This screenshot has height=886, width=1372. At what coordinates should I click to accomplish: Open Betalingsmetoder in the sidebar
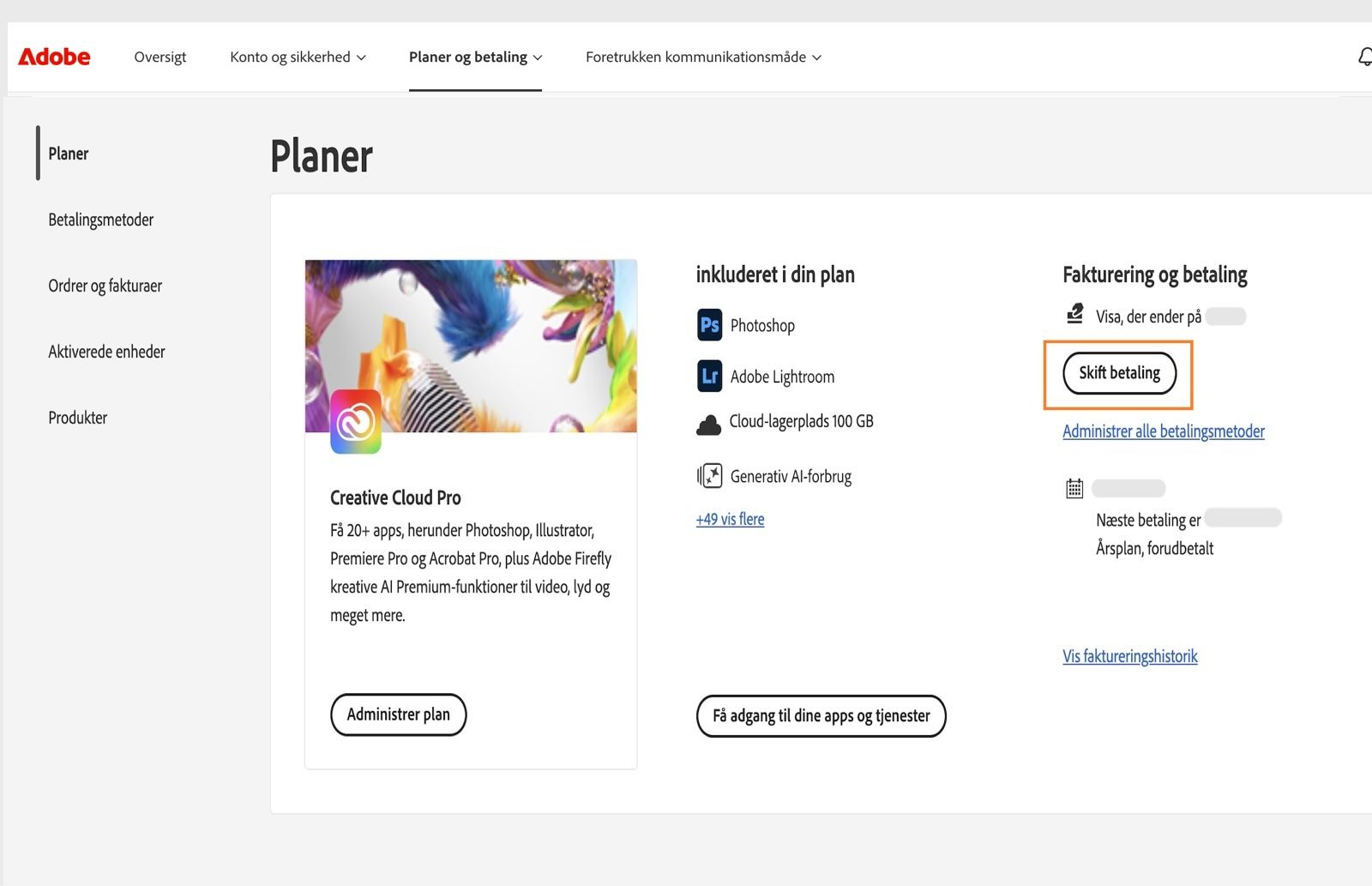[x=100, y=220]
